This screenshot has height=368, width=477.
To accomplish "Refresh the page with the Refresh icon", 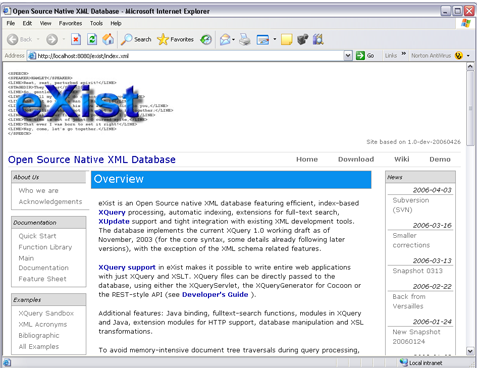I will 92,39.
